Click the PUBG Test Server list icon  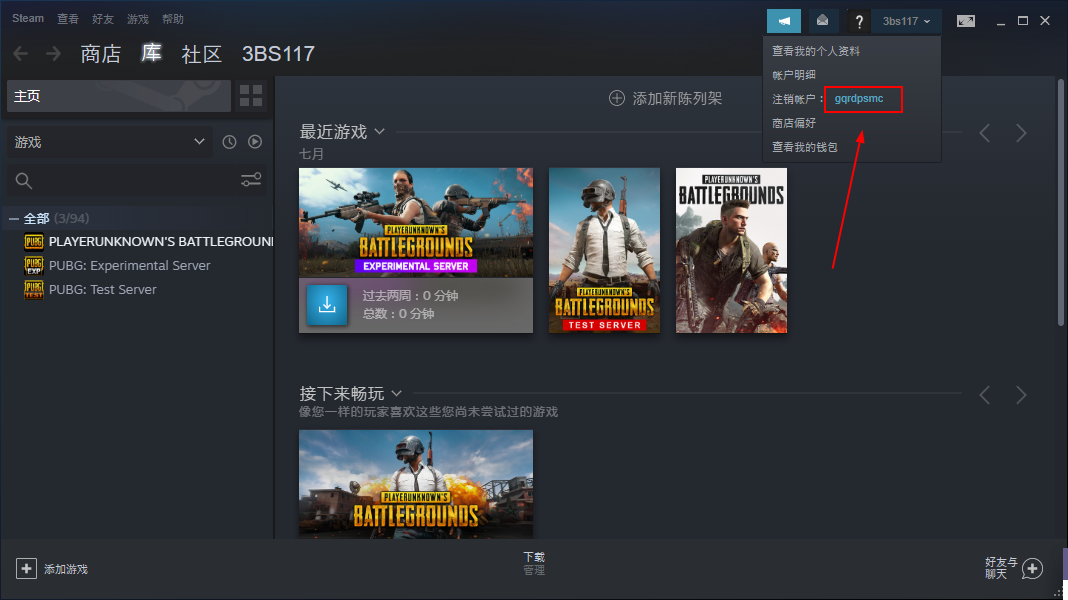(33, 289)
